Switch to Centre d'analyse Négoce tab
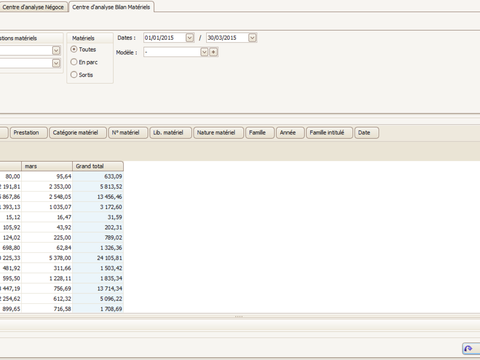Image resolution: width=480 pixels, height=360 pixels. point(33,7)
